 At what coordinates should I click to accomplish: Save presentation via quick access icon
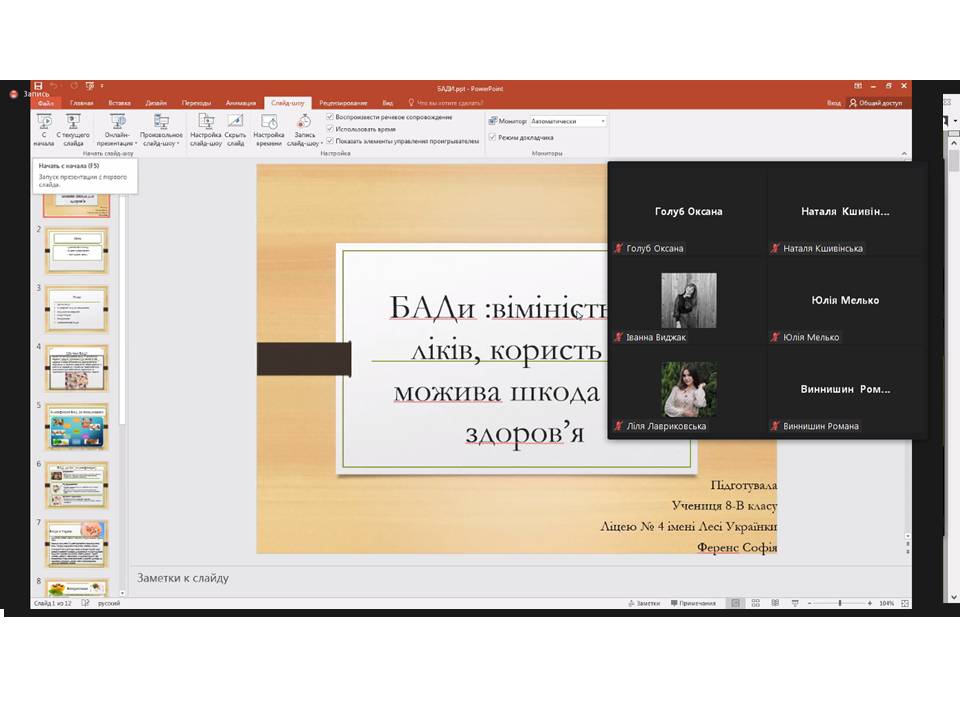coord(38,87)
